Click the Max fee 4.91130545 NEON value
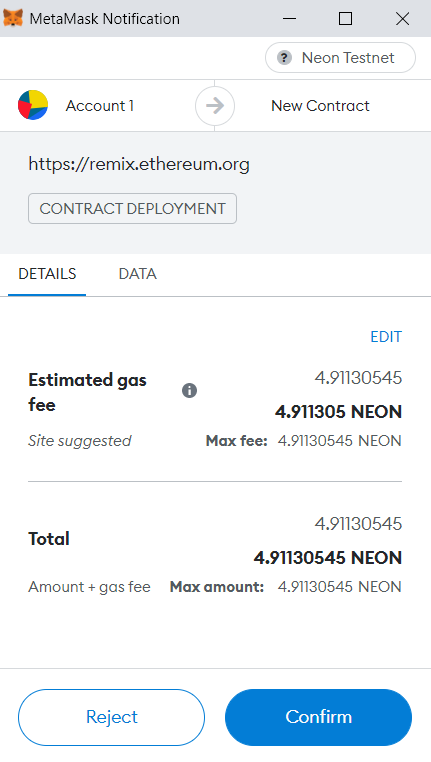The height and width of the screenshot is (762, 431). click(x=340, y=441)
